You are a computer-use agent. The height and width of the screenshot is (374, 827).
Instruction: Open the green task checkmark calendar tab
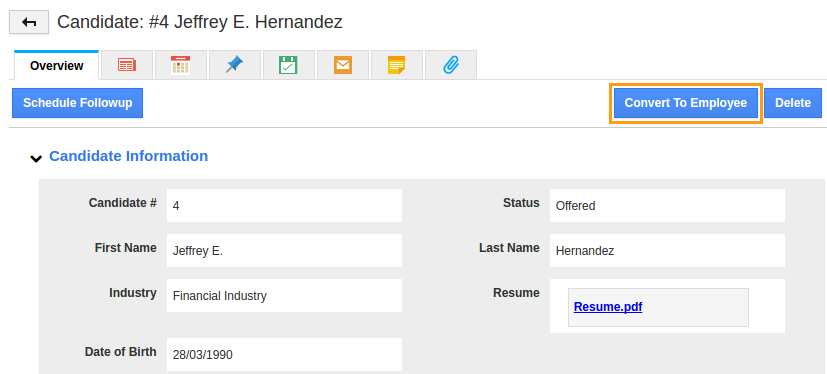pos(289,65)
